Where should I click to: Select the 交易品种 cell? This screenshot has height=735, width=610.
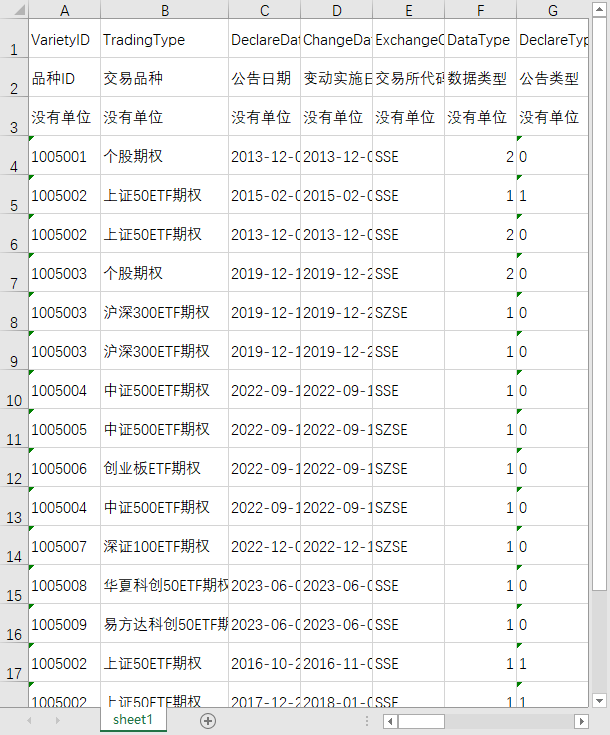[x=165, y=78]
